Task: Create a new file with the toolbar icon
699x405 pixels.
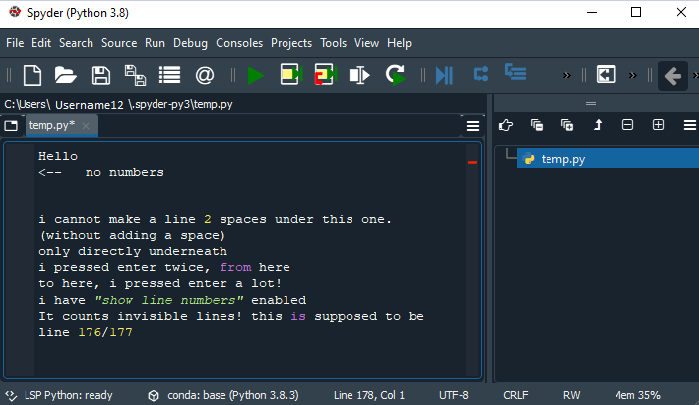Action: coord(32,75)
